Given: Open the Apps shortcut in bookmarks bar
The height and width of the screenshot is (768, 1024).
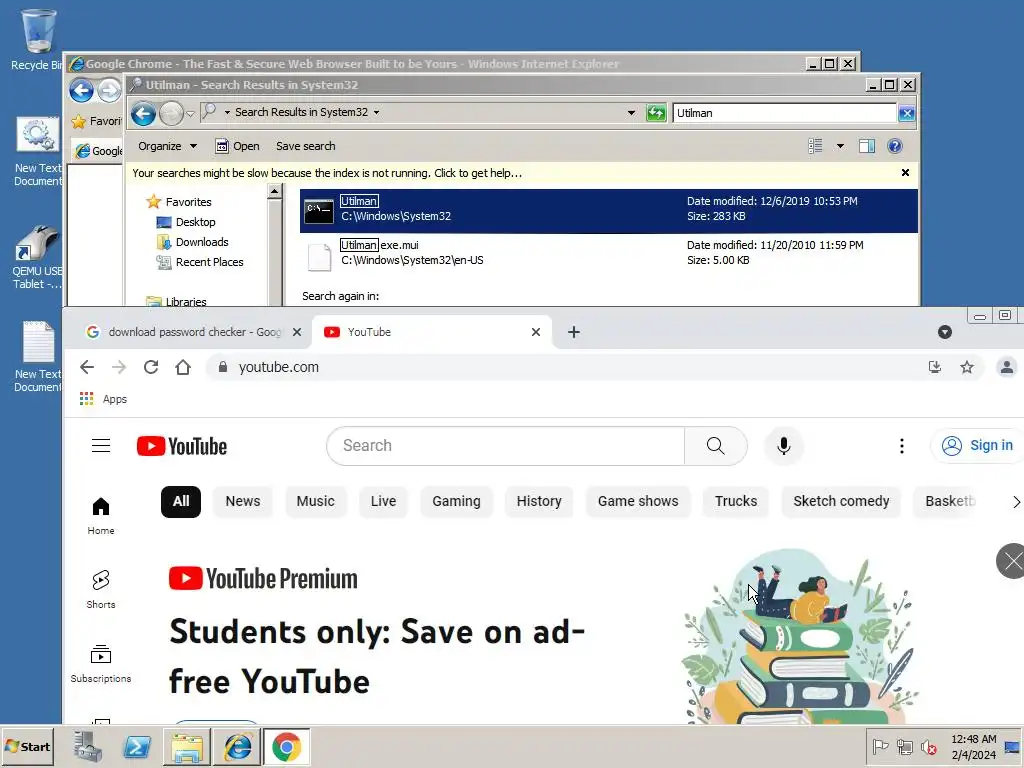Looking at the screenshot, I should (103, 399).
